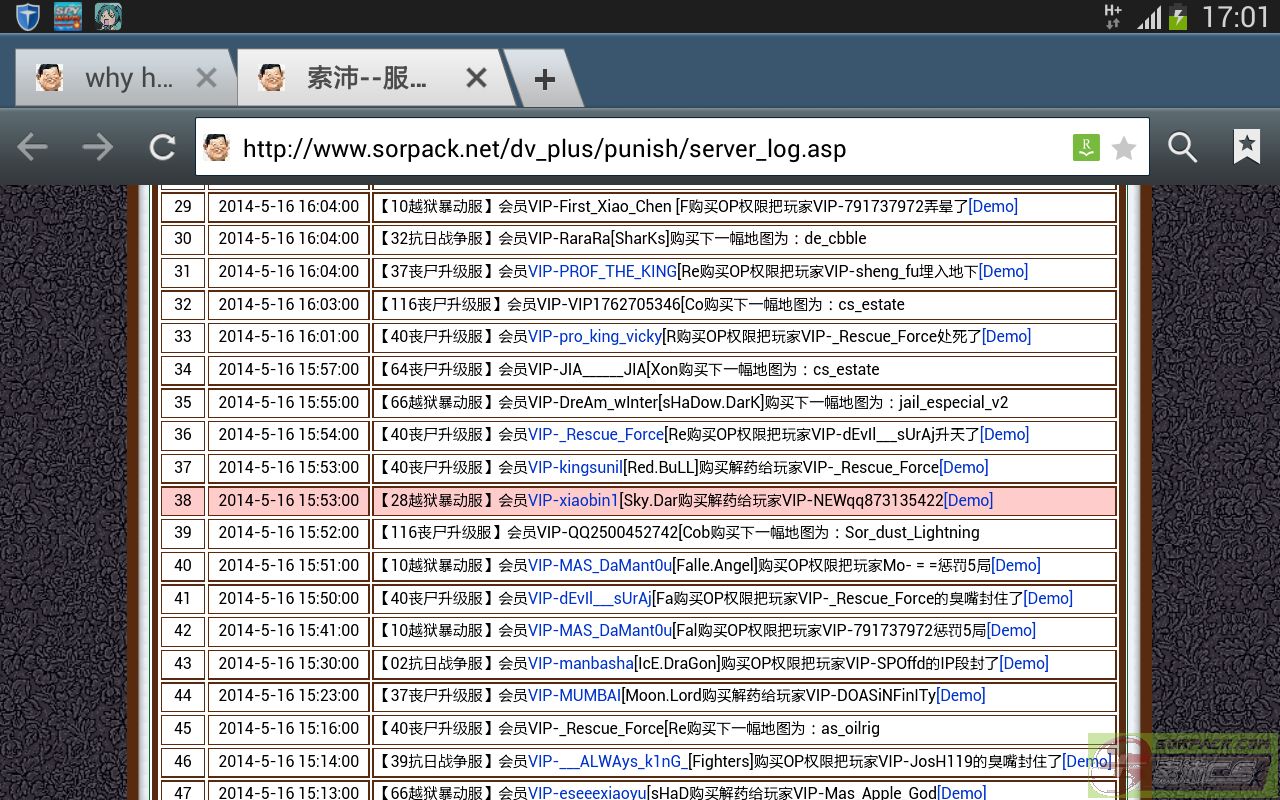This screenshot has height=800, width=1280.
Task: Tap the forward navigation arrow
Action: [x=98, y=148]
